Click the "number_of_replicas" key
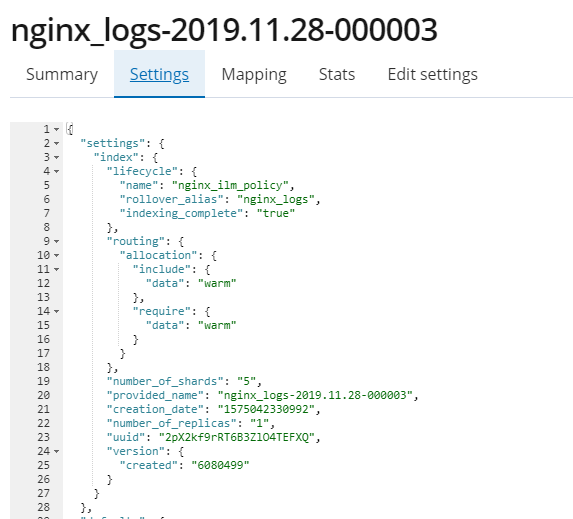The height and width of the screenshot is (519, 573). 171,423
